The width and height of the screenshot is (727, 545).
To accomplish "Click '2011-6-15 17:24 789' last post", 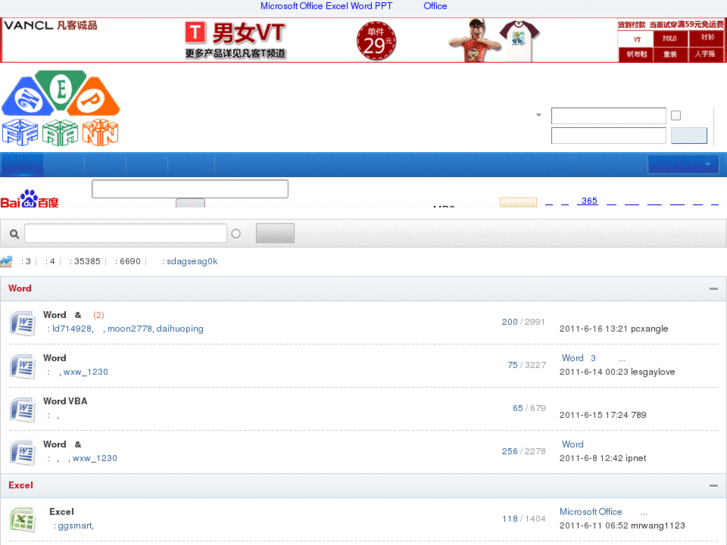I will click(603, 415).
